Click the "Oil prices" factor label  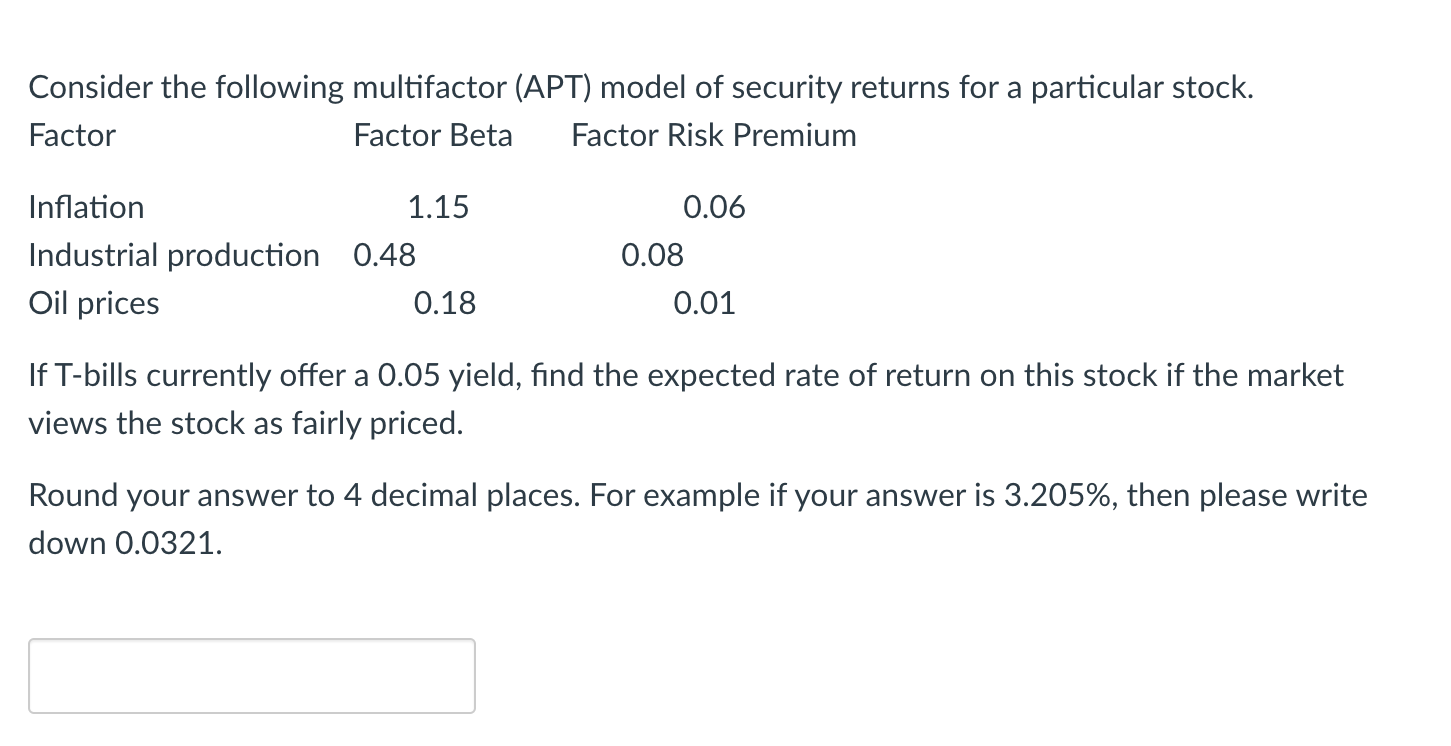pos(94,303)
